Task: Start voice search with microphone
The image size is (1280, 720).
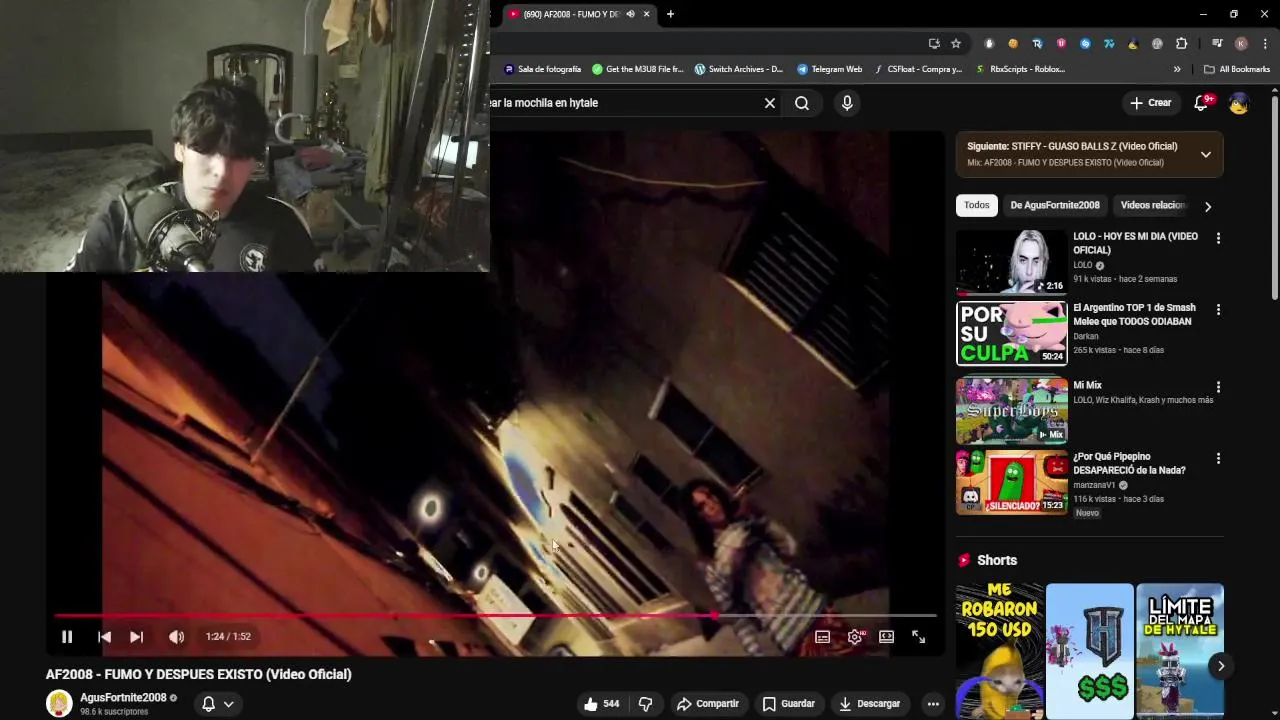Action: click(x=847, y=102)
